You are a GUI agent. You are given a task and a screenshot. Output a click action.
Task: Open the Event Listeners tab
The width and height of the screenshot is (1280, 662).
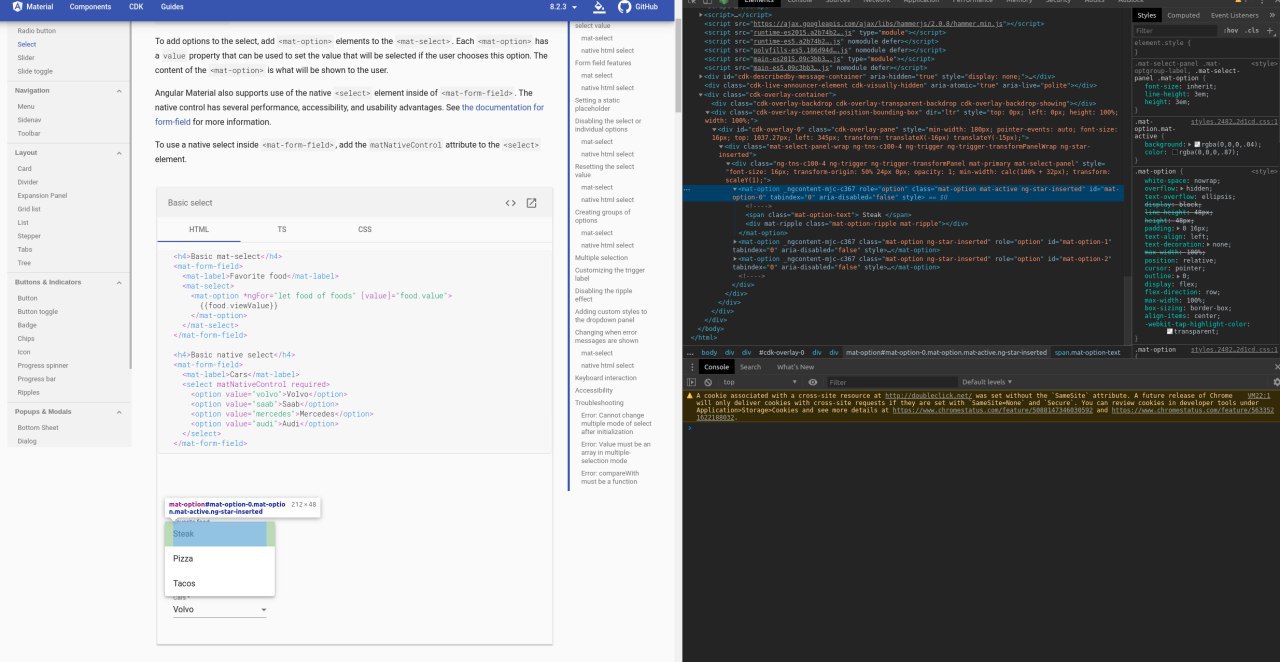pos(1234,15)
